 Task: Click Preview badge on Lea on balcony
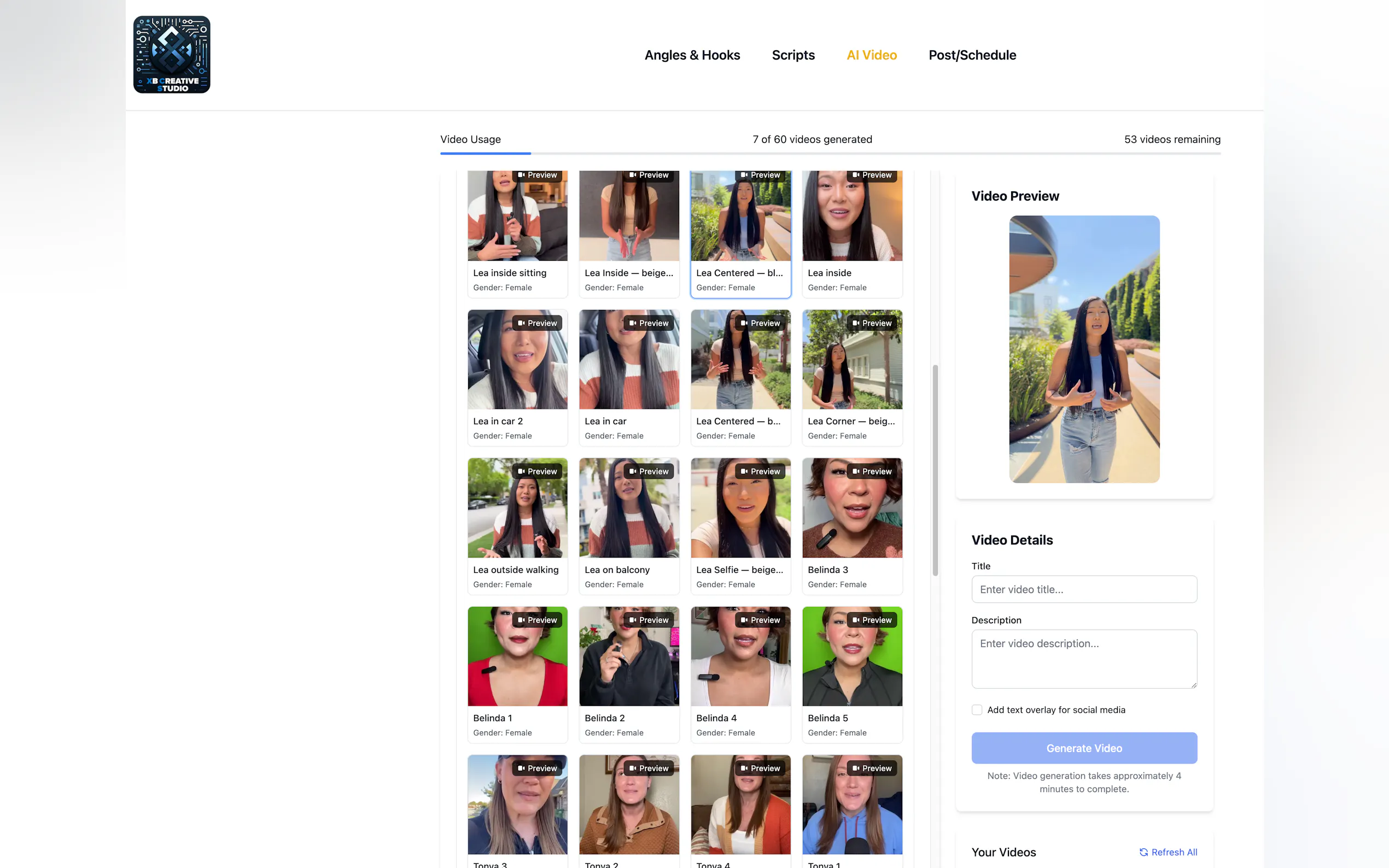pos(648,471)
